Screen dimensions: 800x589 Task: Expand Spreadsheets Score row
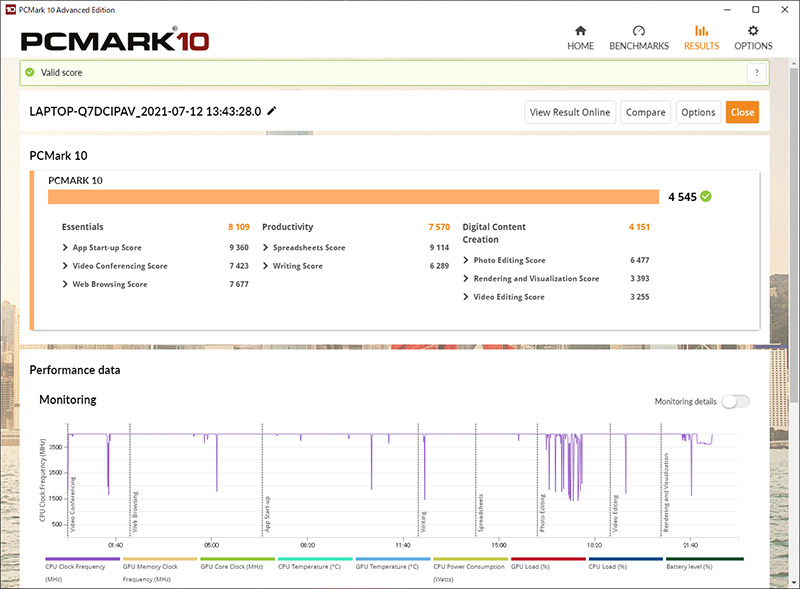click(x=266, y=247)
